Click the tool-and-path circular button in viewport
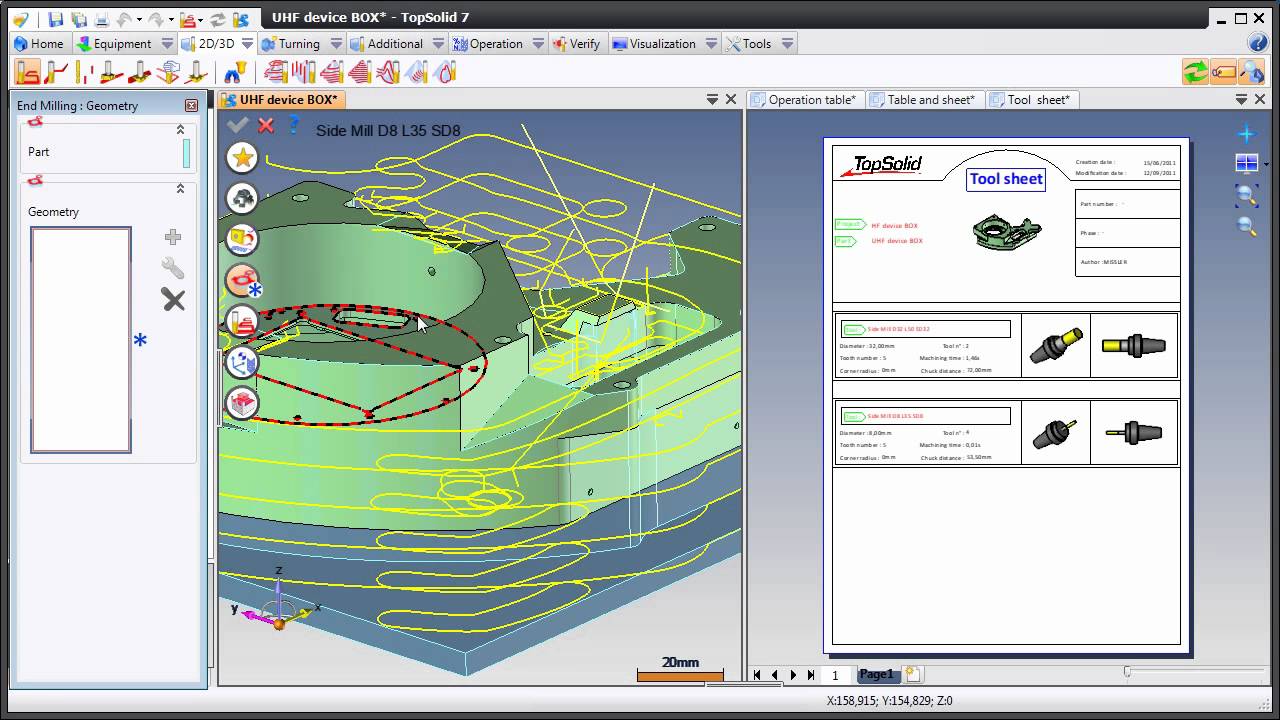The image size is (1280, 720). pyautogui.click(x=242, y=321)
